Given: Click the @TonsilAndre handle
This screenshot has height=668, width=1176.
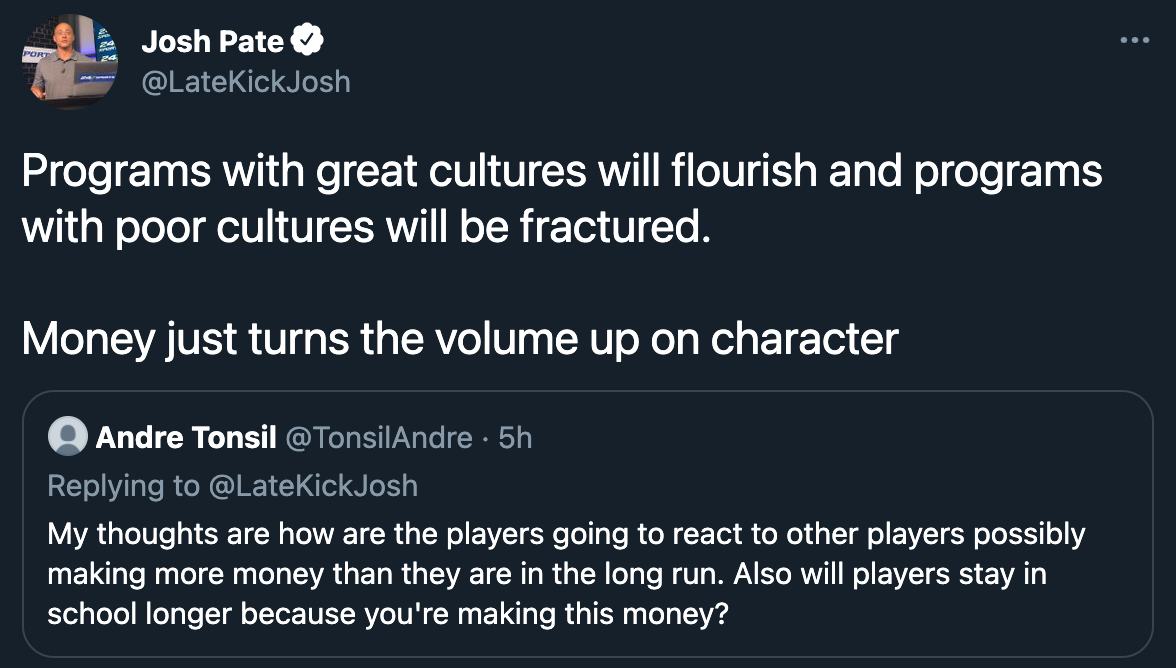Looking at the screenshot, I should pyautogui.click(x=379, y=438).
